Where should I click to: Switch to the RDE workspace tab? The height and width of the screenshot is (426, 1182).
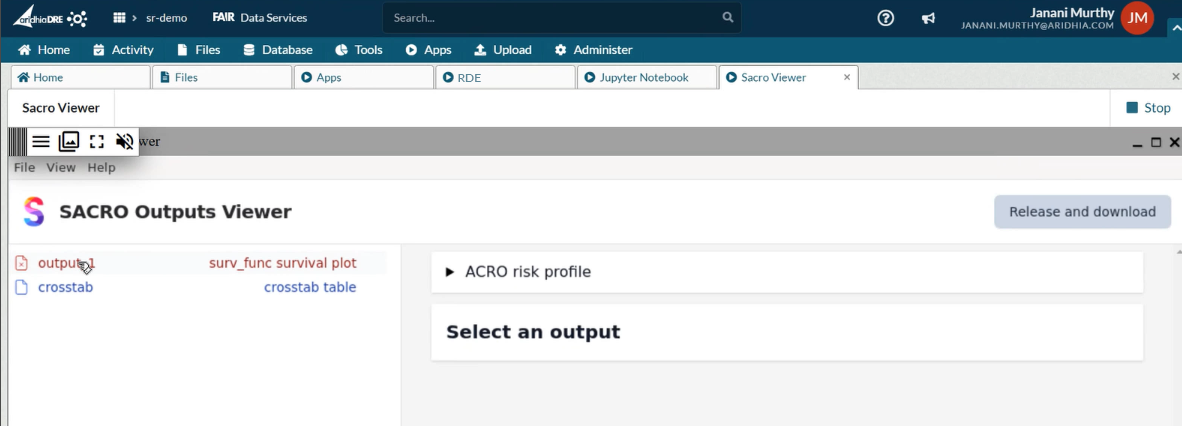pos(506,77)
